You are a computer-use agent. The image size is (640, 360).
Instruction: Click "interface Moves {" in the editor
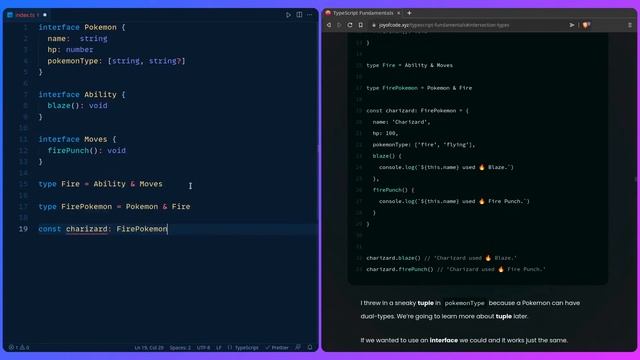coord(78,140)
